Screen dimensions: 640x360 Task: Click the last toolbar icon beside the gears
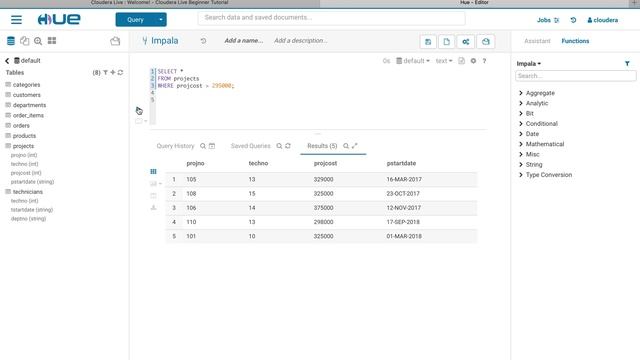click(485, 41)
